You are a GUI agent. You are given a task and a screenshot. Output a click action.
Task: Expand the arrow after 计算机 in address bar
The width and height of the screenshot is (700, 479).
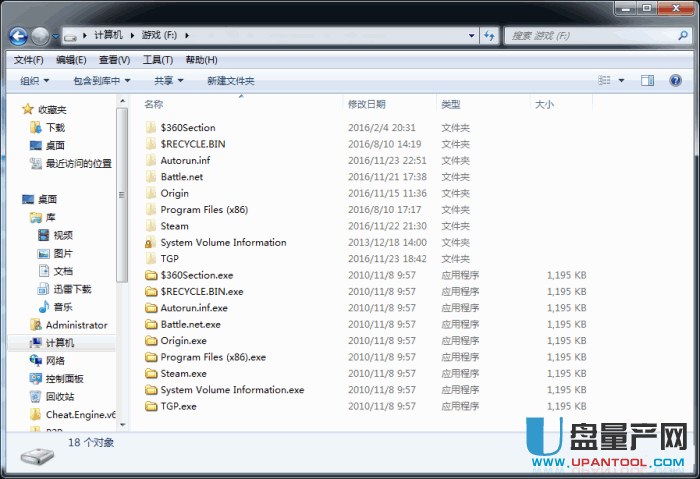[132, 35]
